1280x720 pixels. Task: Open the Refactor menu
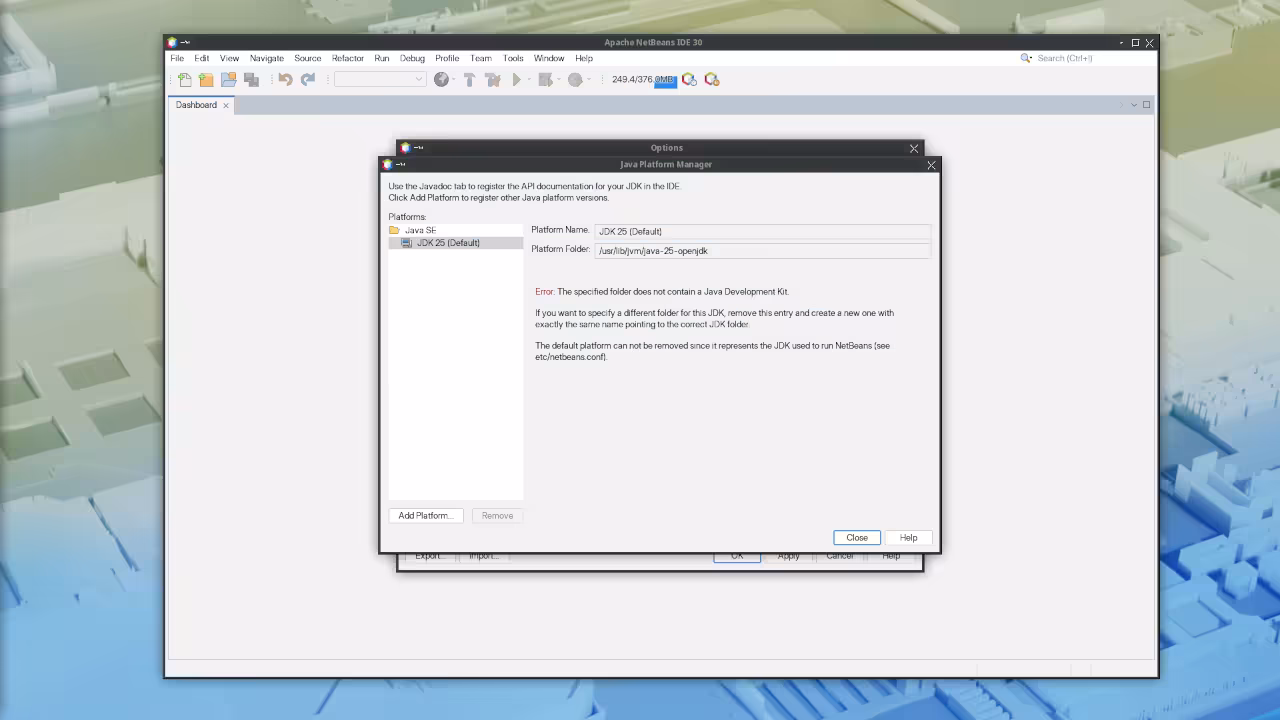coord(348,58)
